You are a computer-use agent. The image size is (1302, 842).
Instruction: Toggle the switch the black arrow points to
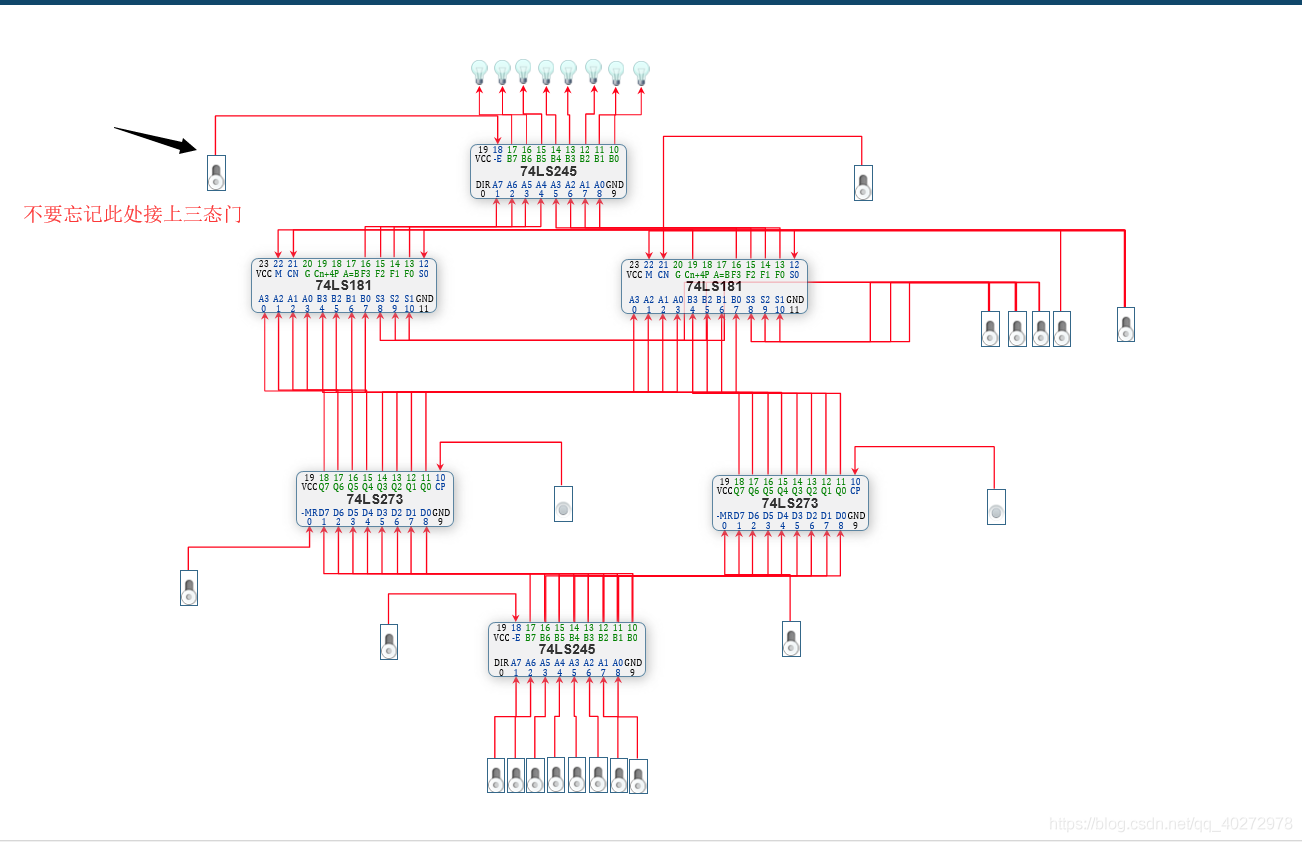click(x=215, y=173)
